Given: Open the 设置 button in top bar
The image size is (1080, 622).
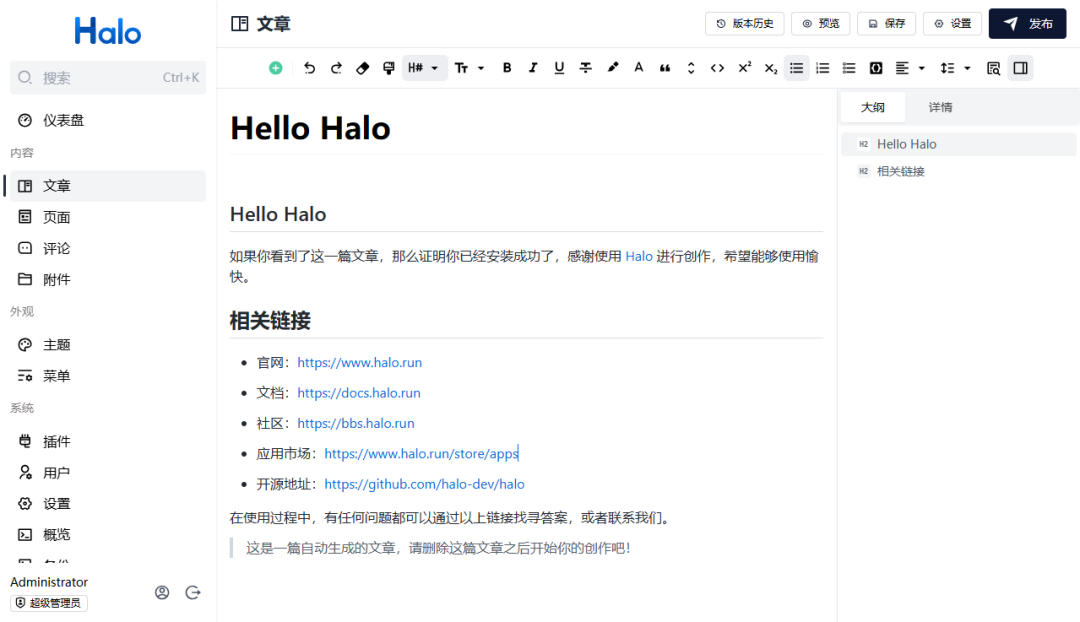Looking at the screenshot, I should click(953, 23).
